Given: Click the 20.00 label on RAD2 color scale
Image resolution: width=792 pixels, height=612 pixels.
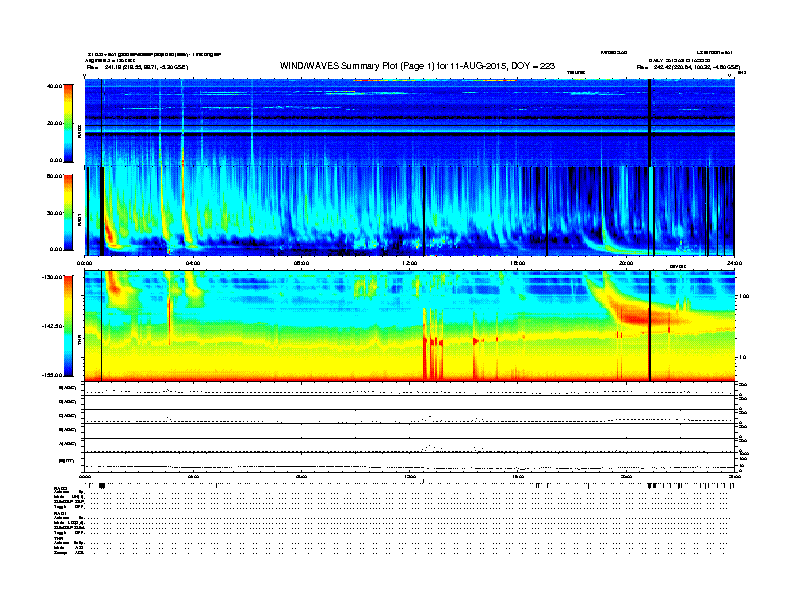Looking at the screenshot, I should click(54, 123).
